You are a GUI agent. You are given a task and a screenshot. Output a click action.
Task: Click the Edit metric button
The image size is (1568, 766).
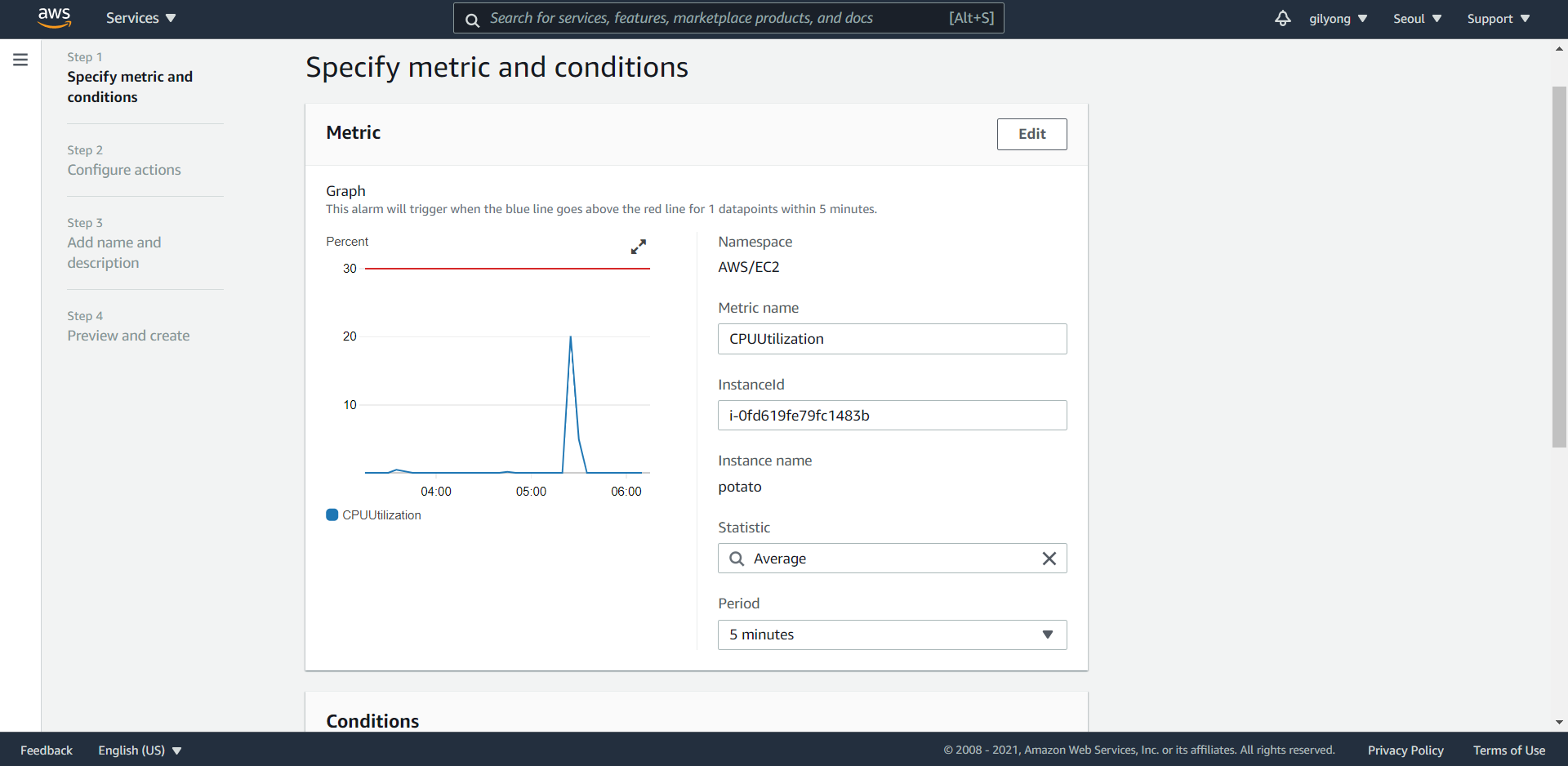[1031, 134]
